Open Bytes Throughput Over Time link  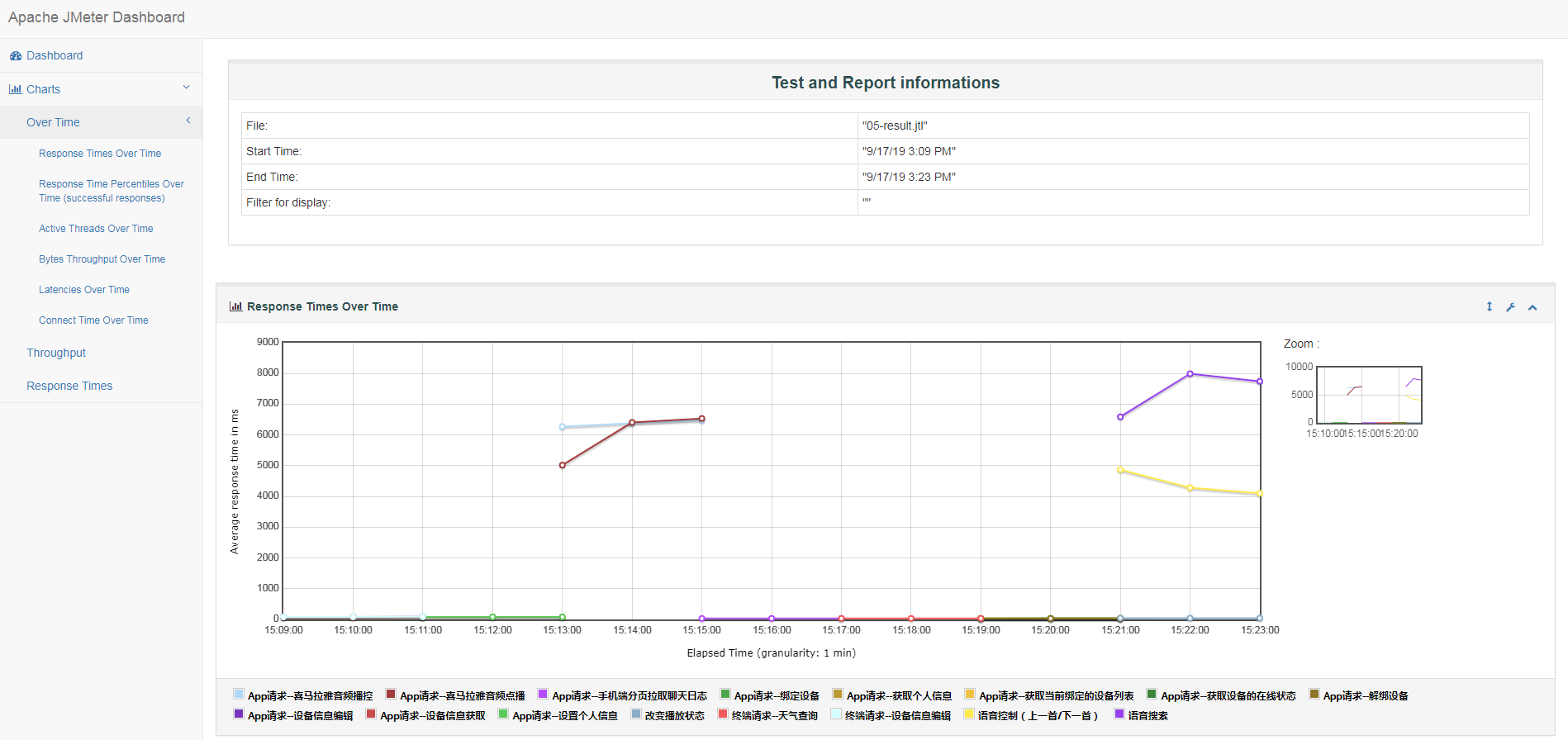coord(102,259)
